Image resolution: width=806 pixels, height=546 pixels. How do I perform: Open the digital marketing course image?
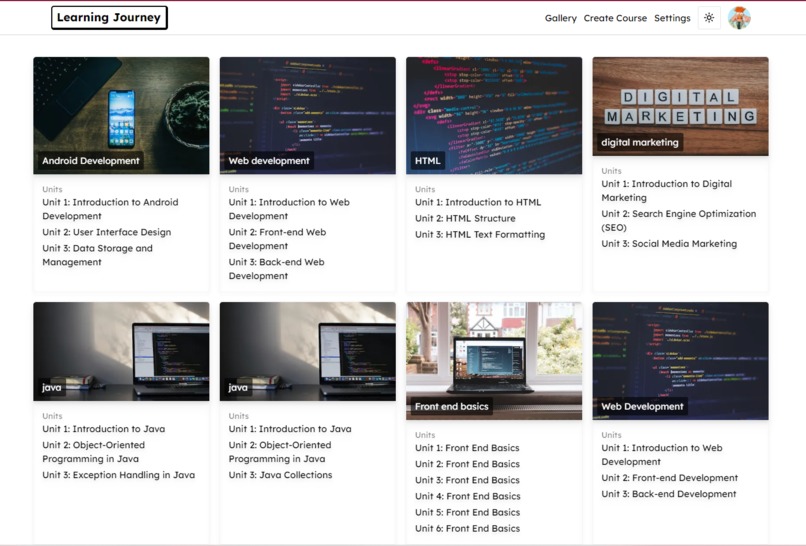click(681, 106)
